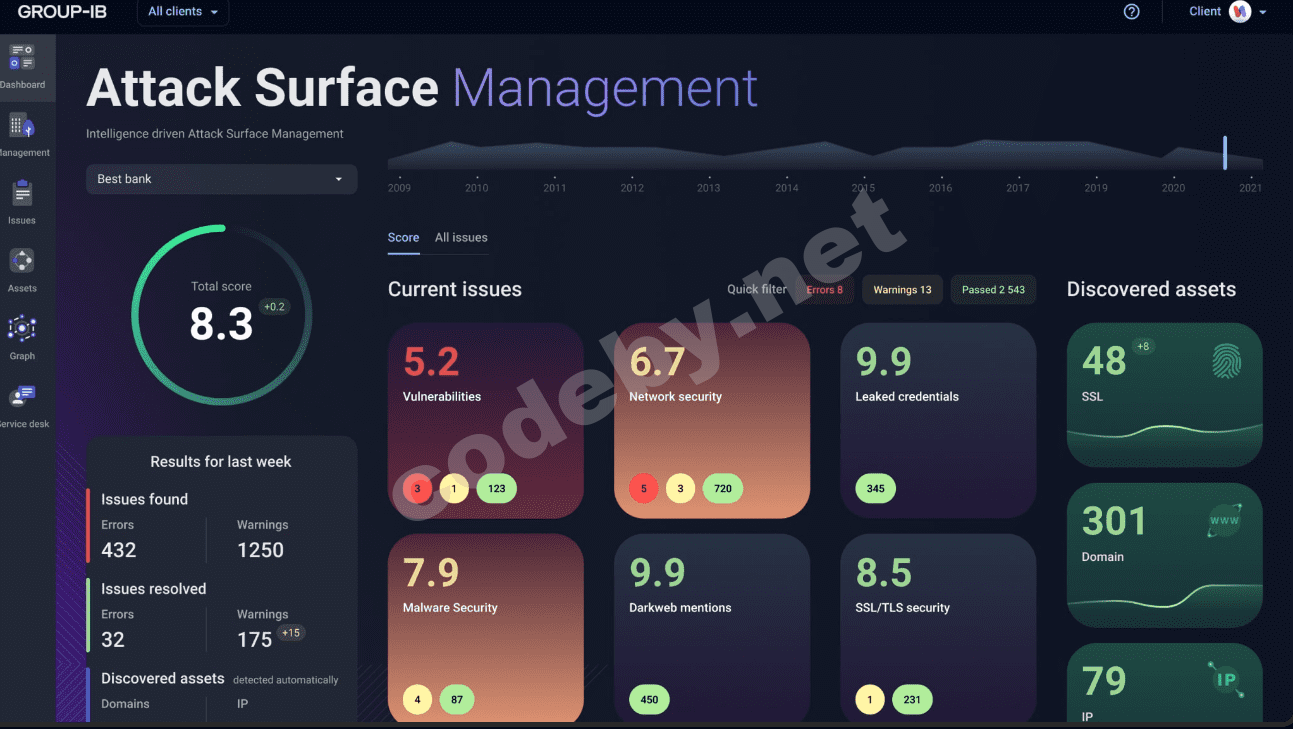Click green badge 87 in Malware Security
The height and width of the screenshot is (729, 1293).
pyautogui.click(x=457, y=700)
